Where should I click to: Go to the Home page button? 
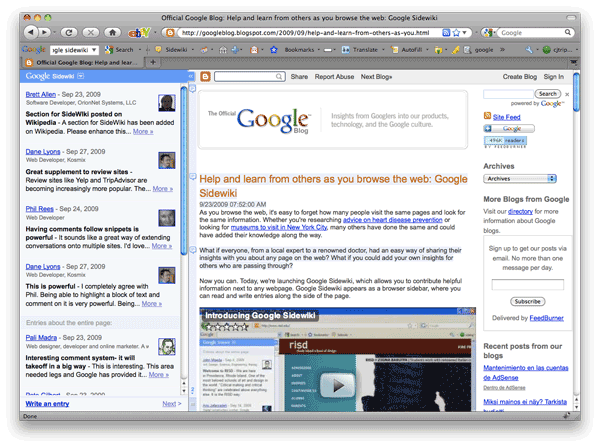(x=112, y=33)
